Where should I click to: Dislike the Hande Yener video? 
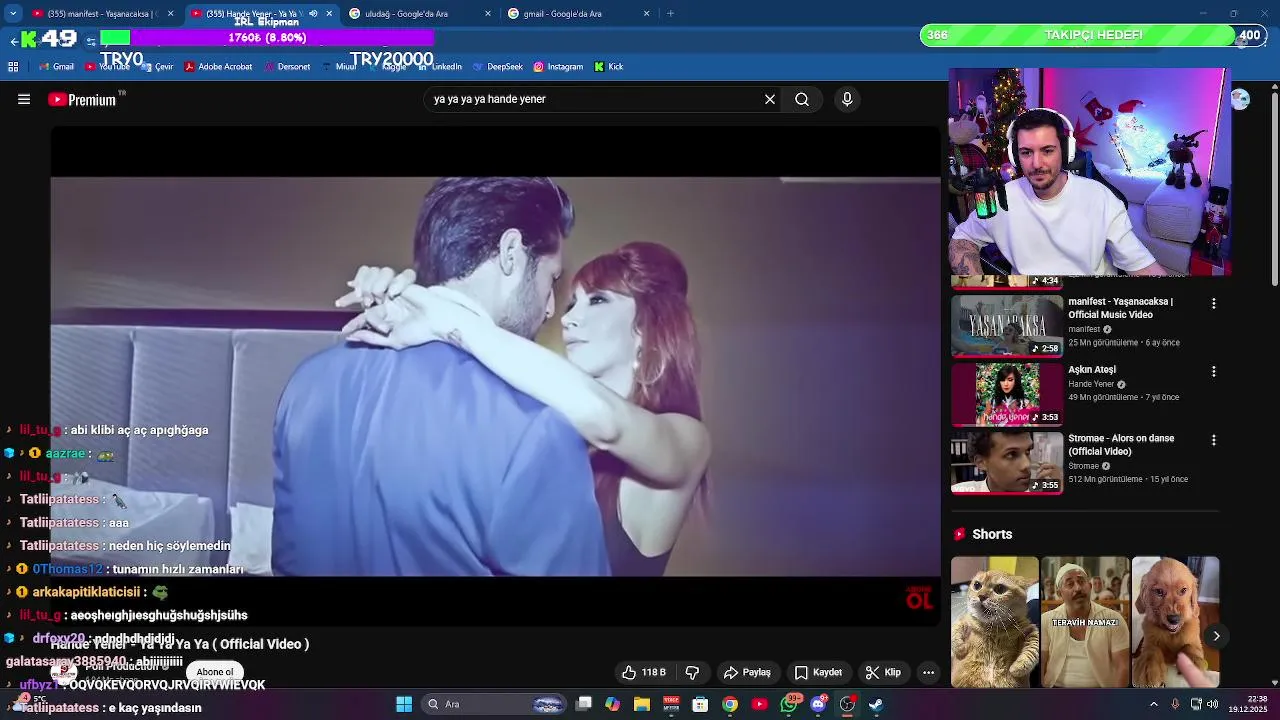pyautogui.click(x=692, y=672)
